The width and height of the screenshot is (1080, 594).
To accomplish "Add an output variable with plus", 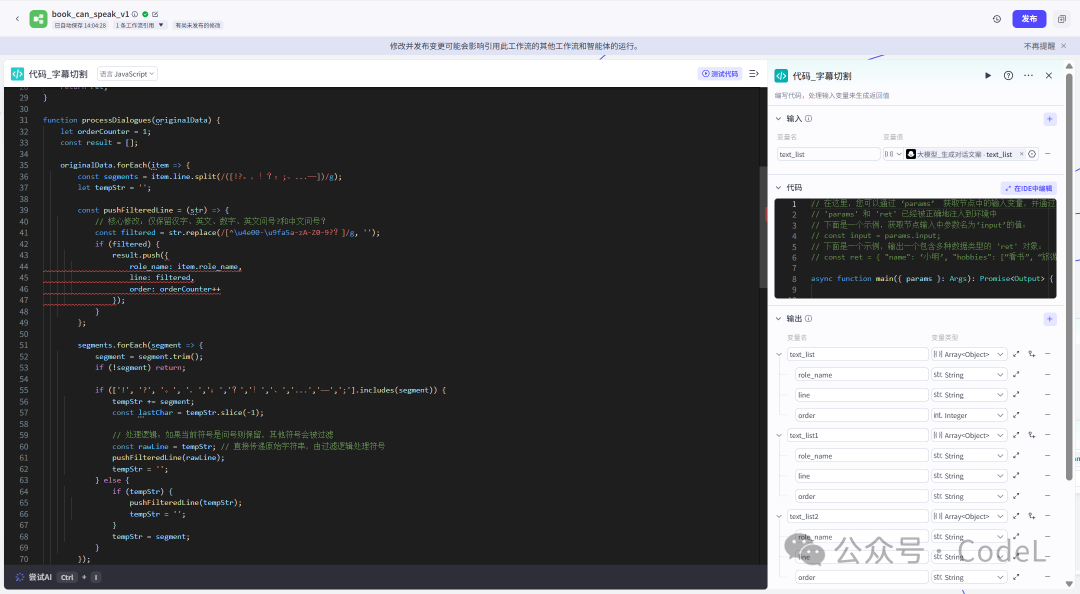I will click(1050, 319).
